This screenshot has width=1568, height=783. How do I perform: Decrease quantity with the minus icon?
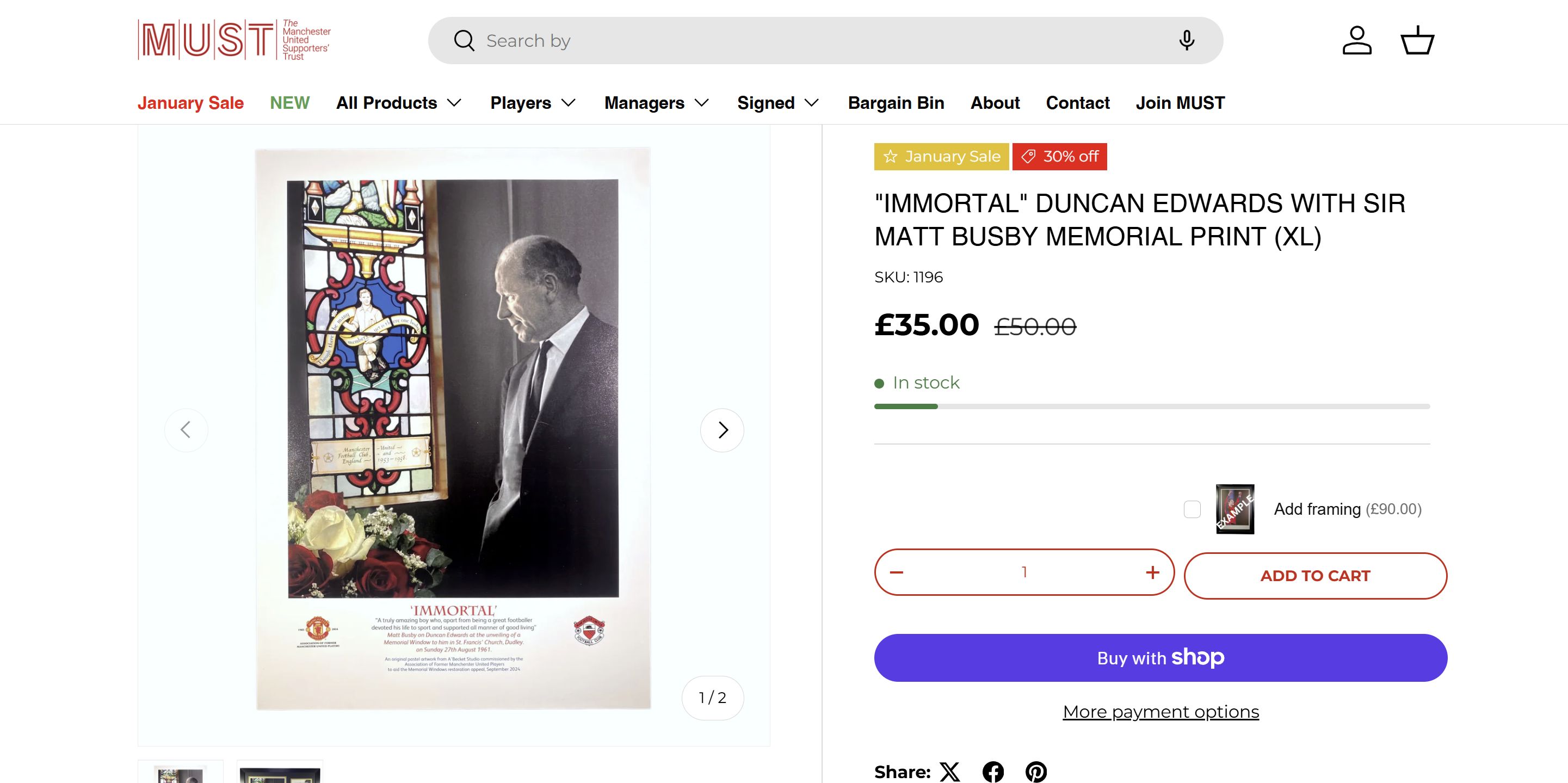pos(897,572)
